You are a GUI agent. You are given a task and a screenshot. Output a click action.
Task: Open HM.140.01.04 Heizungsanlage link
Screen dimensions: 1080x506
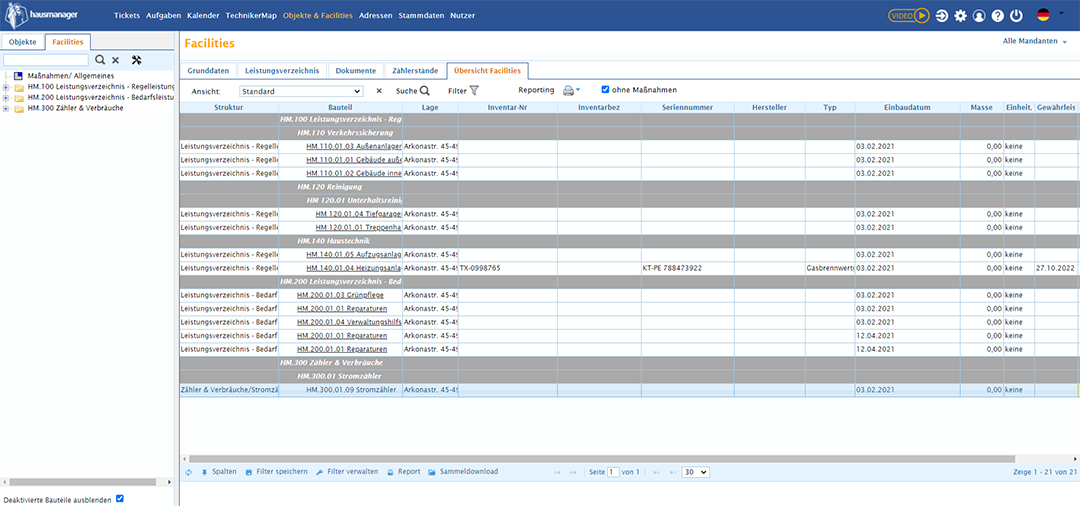click(x=354, y=268)
